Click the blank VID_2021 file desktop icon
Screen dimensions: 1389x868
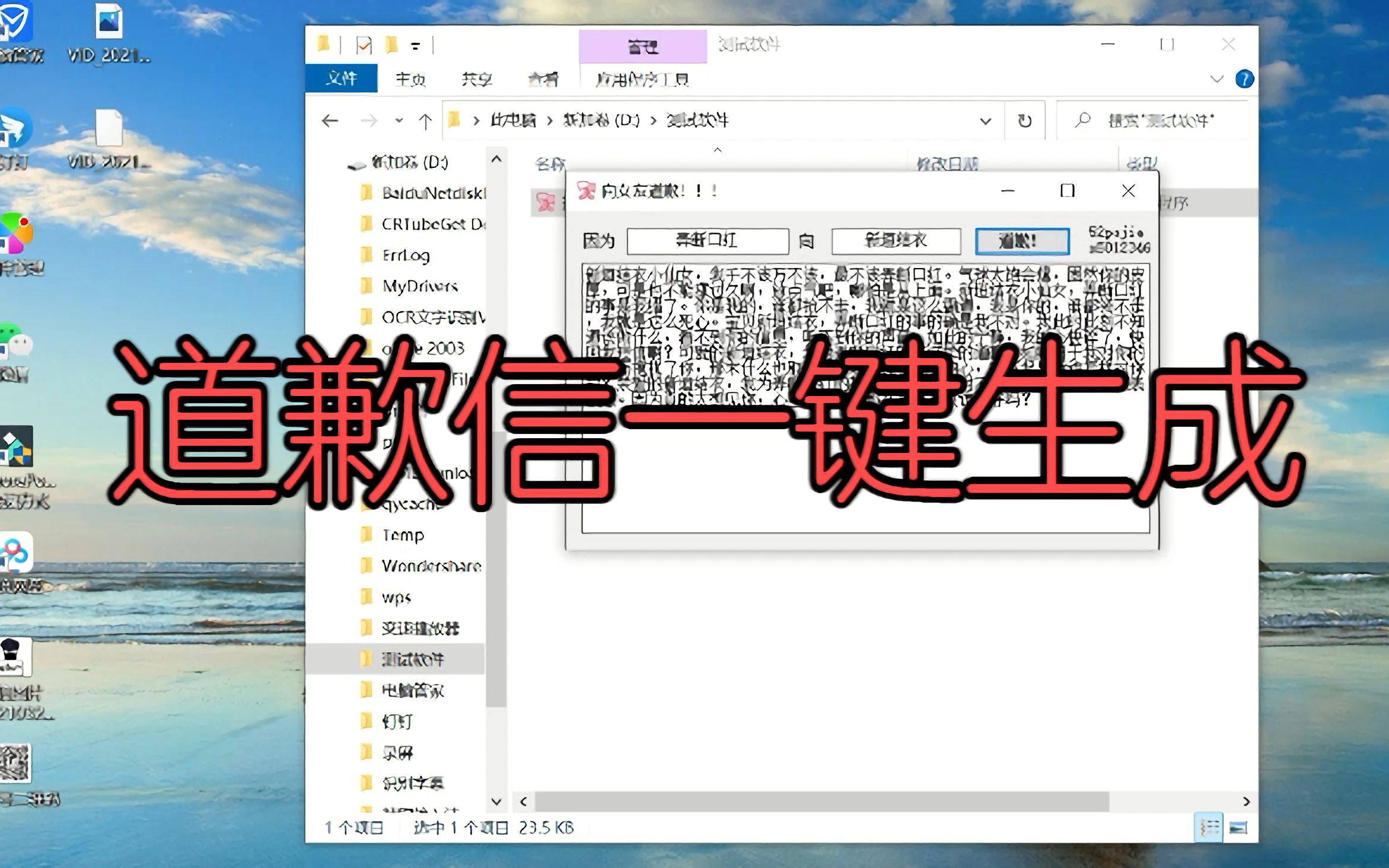tap(109, 140)
